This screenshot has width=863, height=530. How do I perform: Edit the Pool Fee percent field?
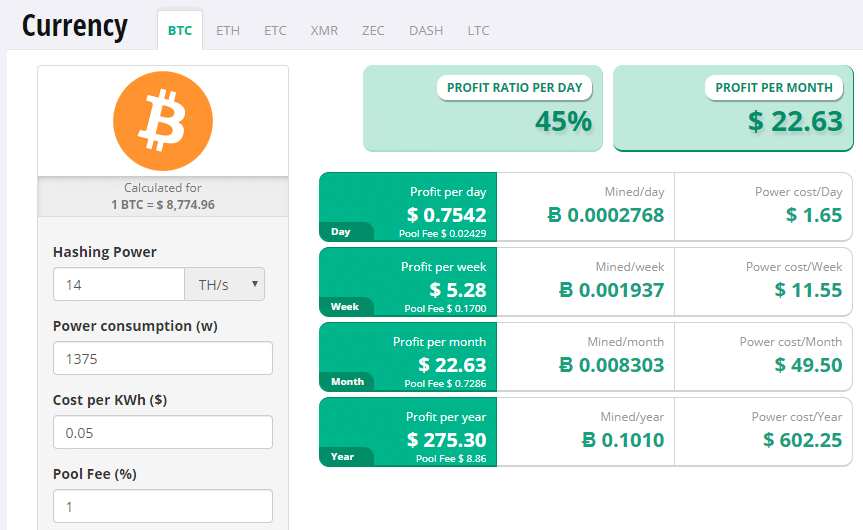click(x=163, y=506)
